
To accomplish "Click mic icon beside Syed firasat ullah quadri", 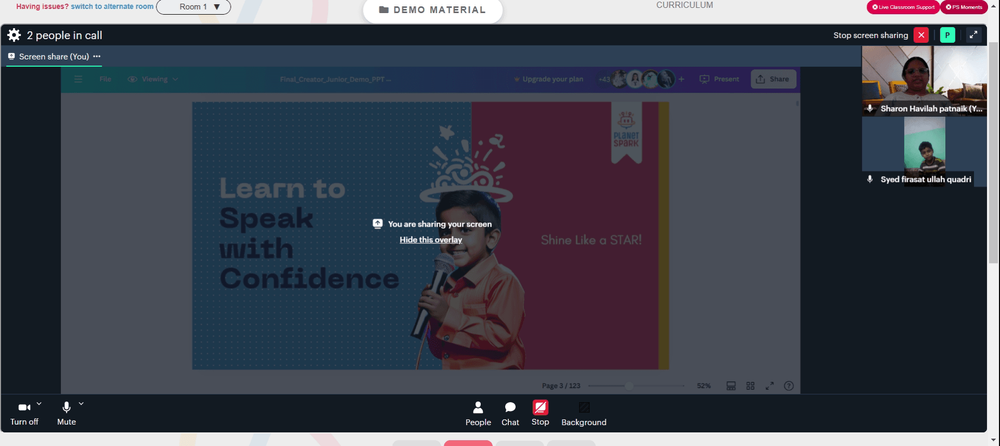I will 869,179.
